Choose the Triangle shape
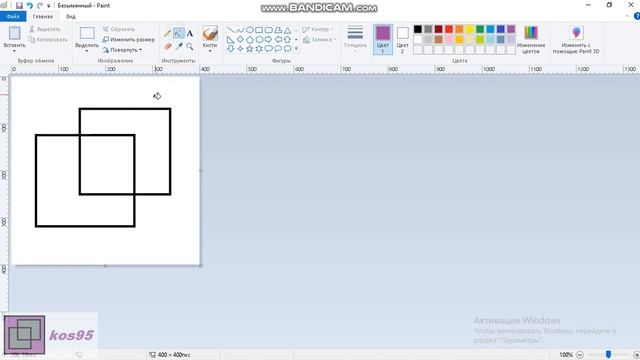This screenshot has height=360, width=640. tap(287, 30)
